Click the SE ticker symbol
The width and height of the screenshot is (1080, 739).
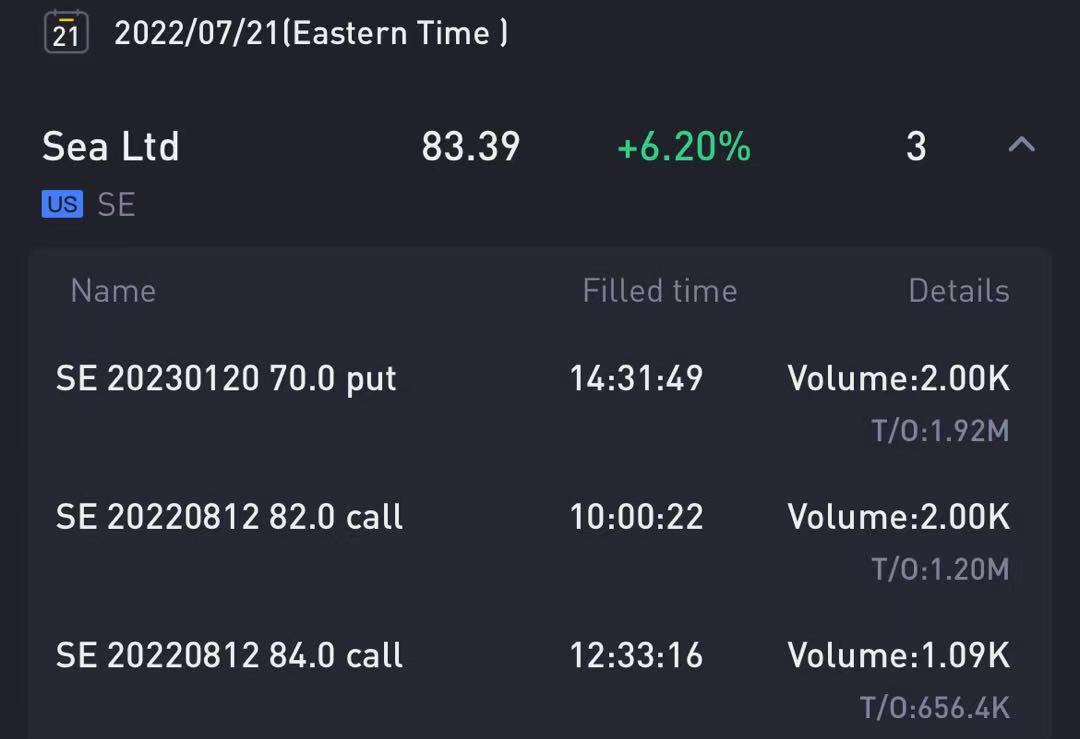pos(116,205)
